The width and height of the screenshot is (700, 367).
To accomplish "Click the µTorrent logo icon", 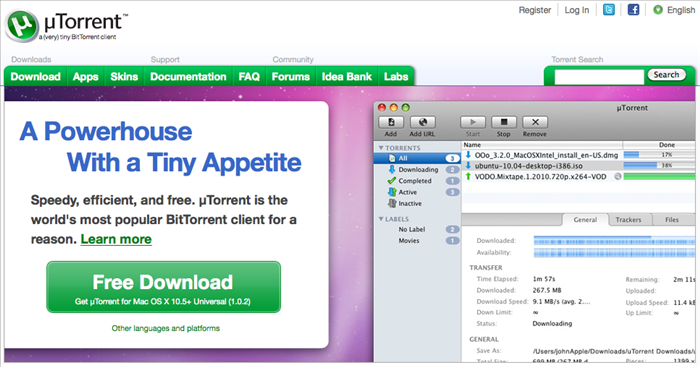I will click(x=22, y=26).
